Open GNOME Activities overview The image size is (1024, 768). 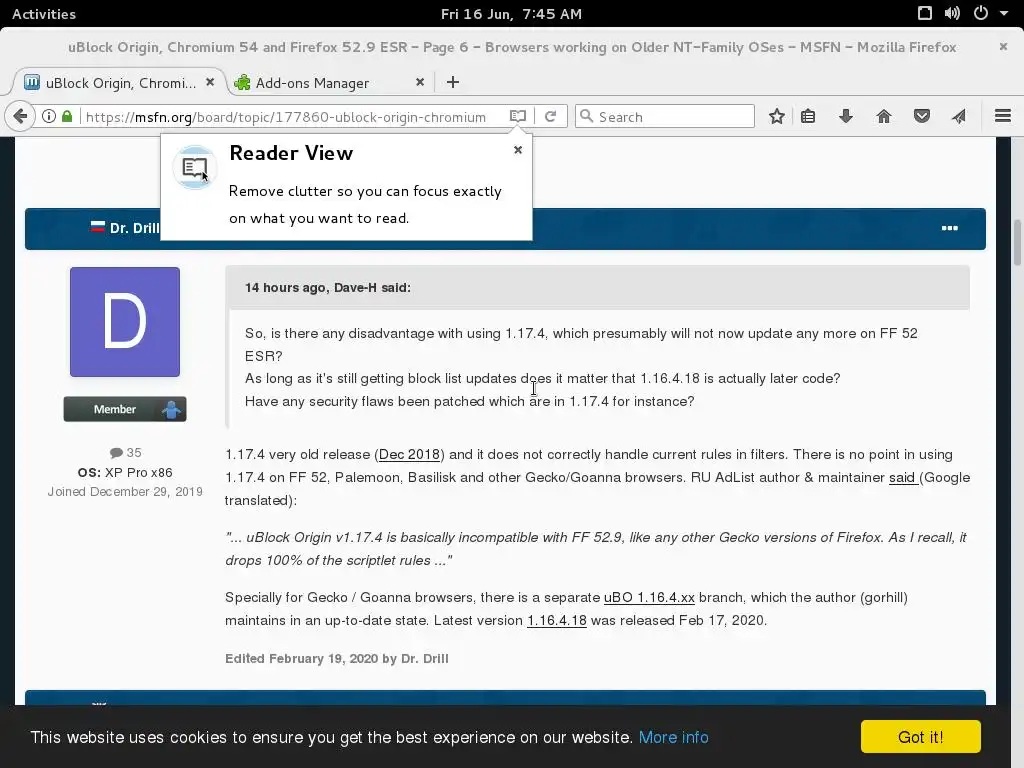pyautogui.click(x=44, y=14)
